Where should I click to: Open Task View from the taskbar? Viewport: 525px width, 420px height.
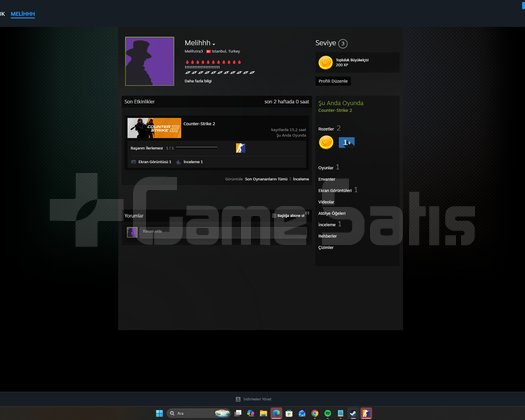(238, 413)
